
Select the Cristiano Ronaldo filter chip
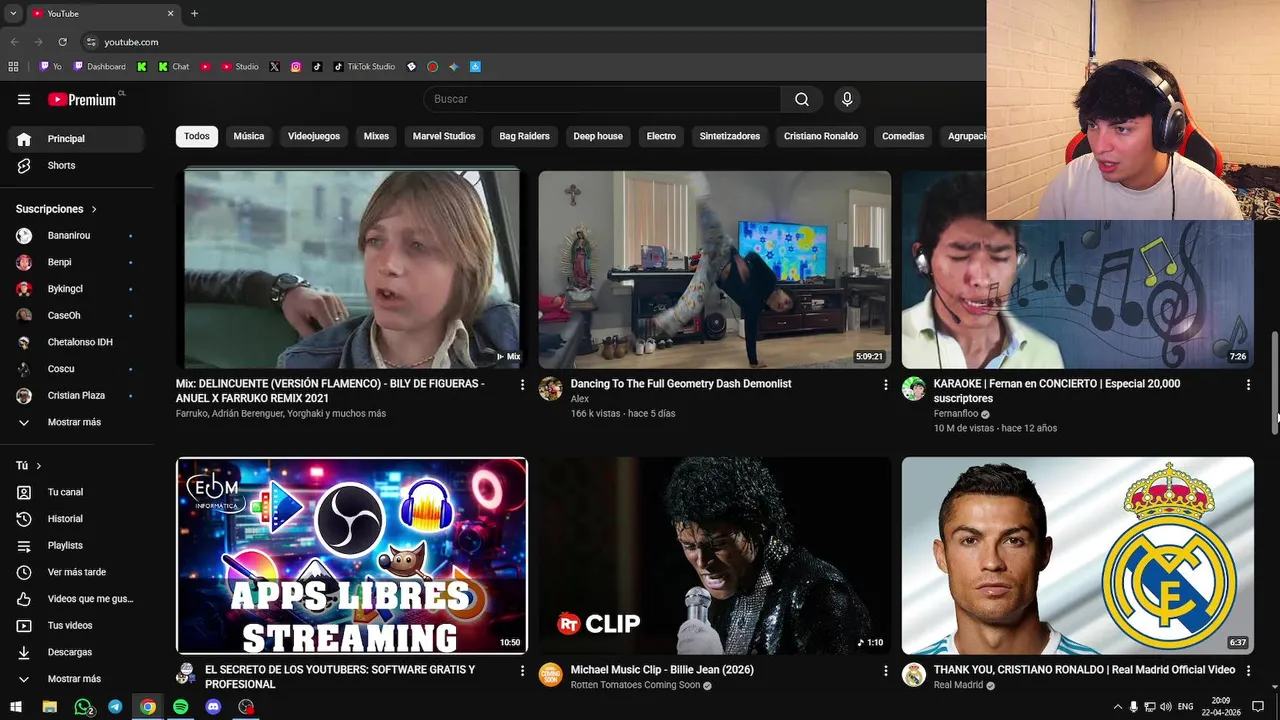[x=821, y=136]
